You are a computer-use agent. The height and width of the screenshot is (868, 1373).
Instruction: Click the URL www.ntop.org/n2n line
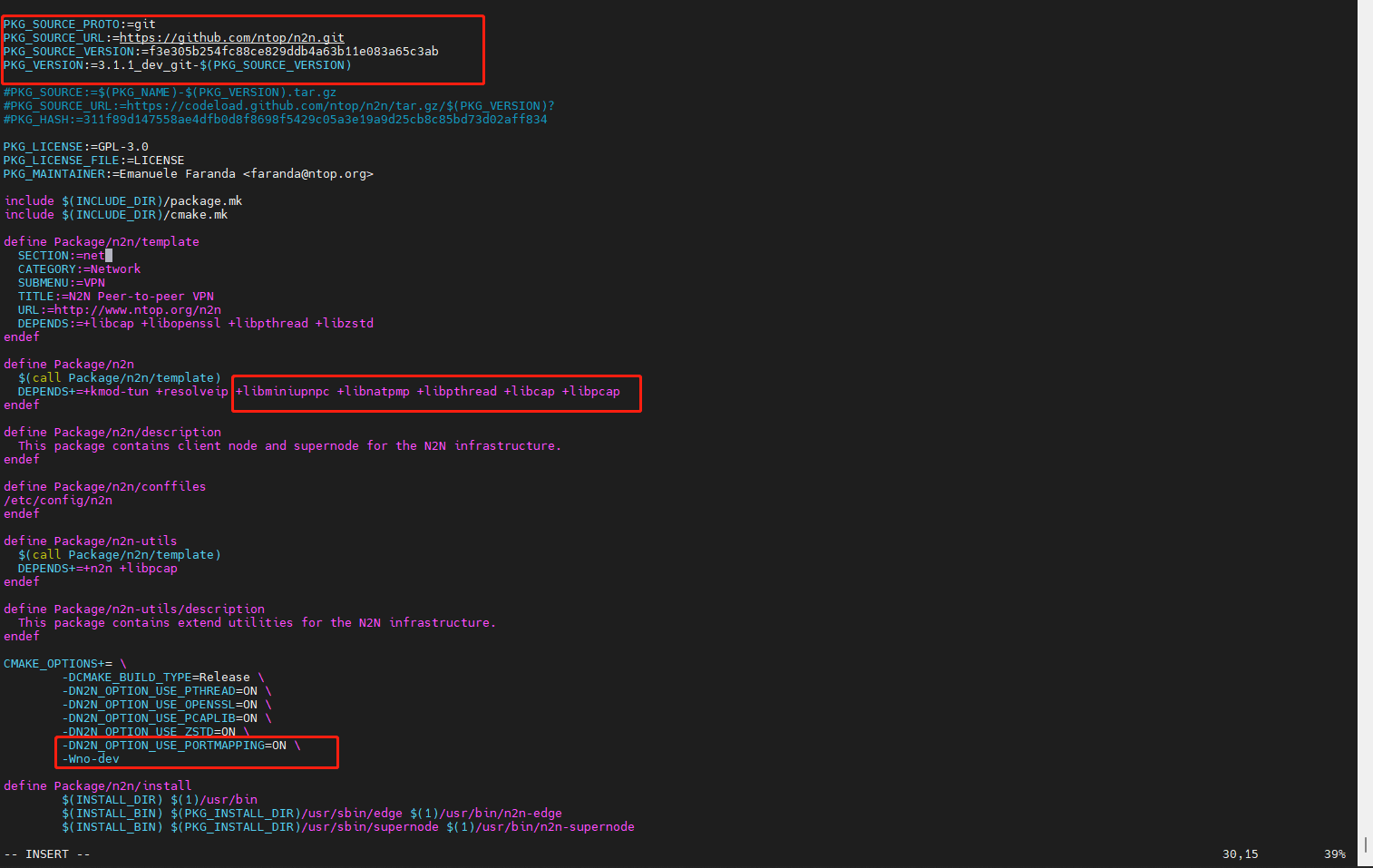(x=120, y=310)
